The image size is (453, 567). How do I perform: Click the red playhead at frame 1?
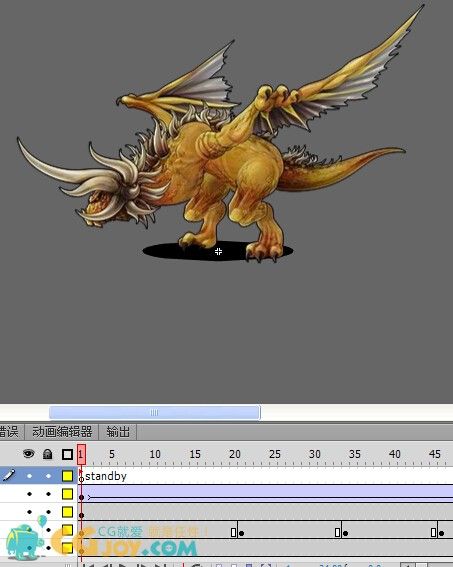[x=81, y=454]
